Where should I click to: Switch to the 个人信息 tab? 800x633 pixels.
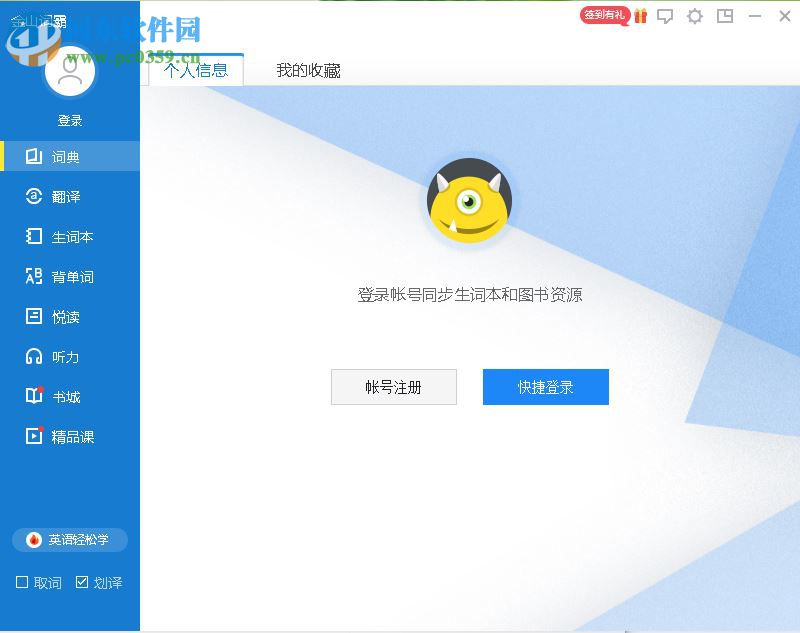pos(196,70)
